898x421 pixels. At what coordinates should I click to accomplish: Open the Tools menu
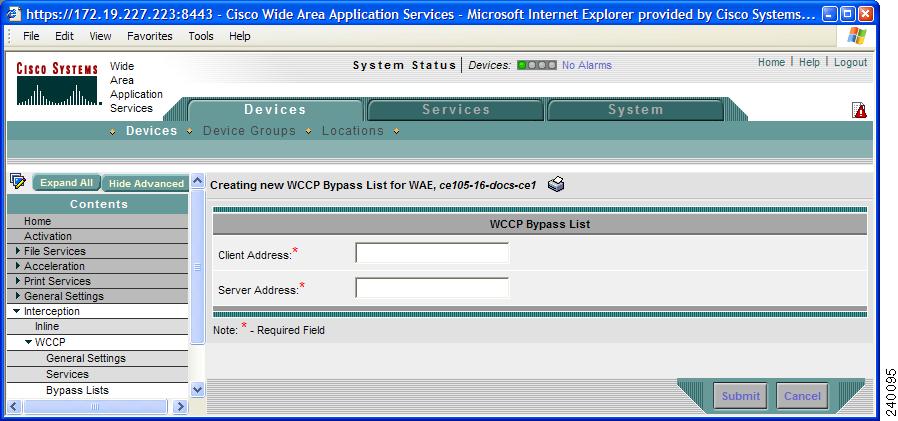pos(201,36)
